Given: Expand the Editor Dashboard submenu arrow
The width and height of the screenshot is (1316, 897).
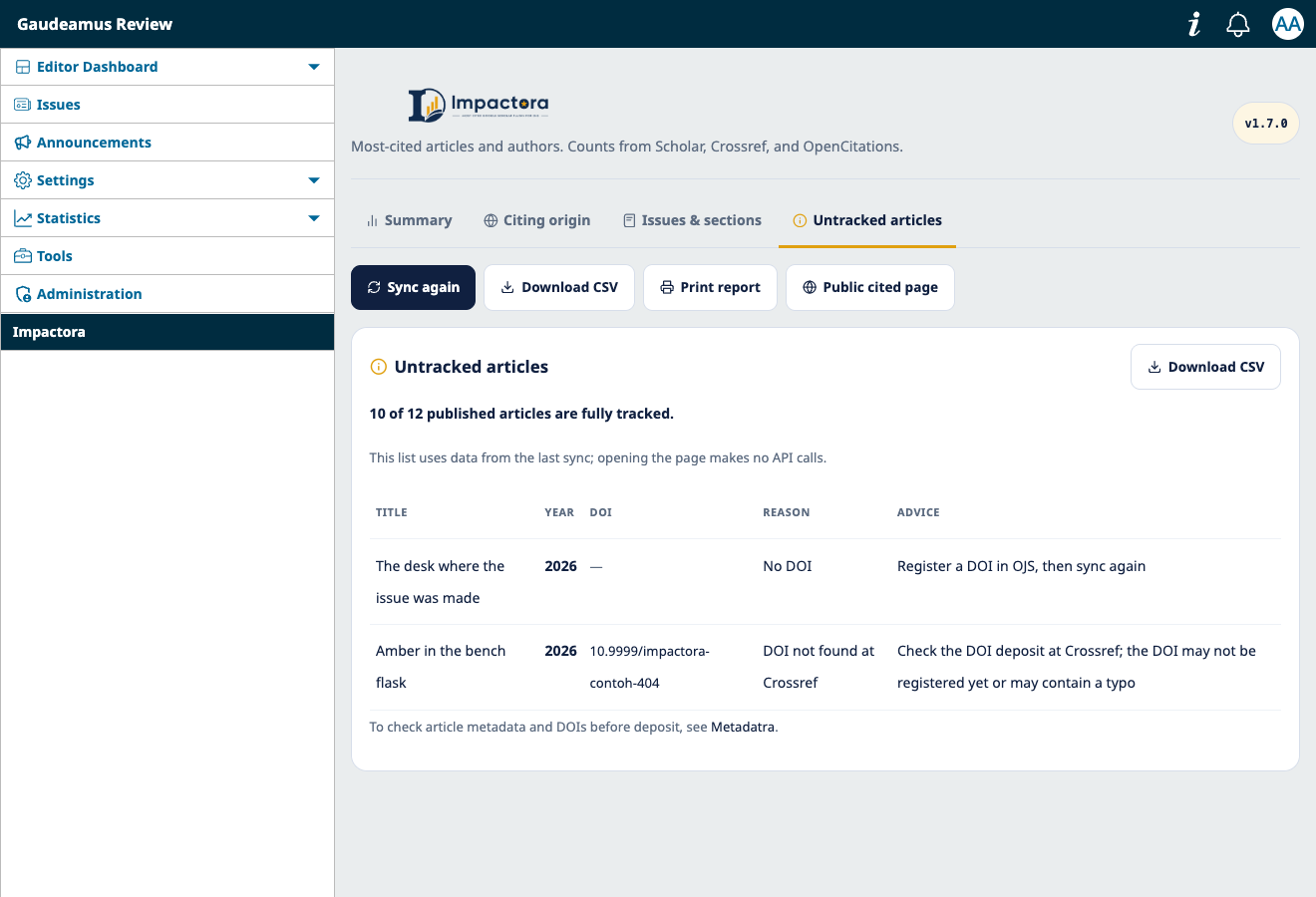Looking at the screenshot, I should coord(314,67).
